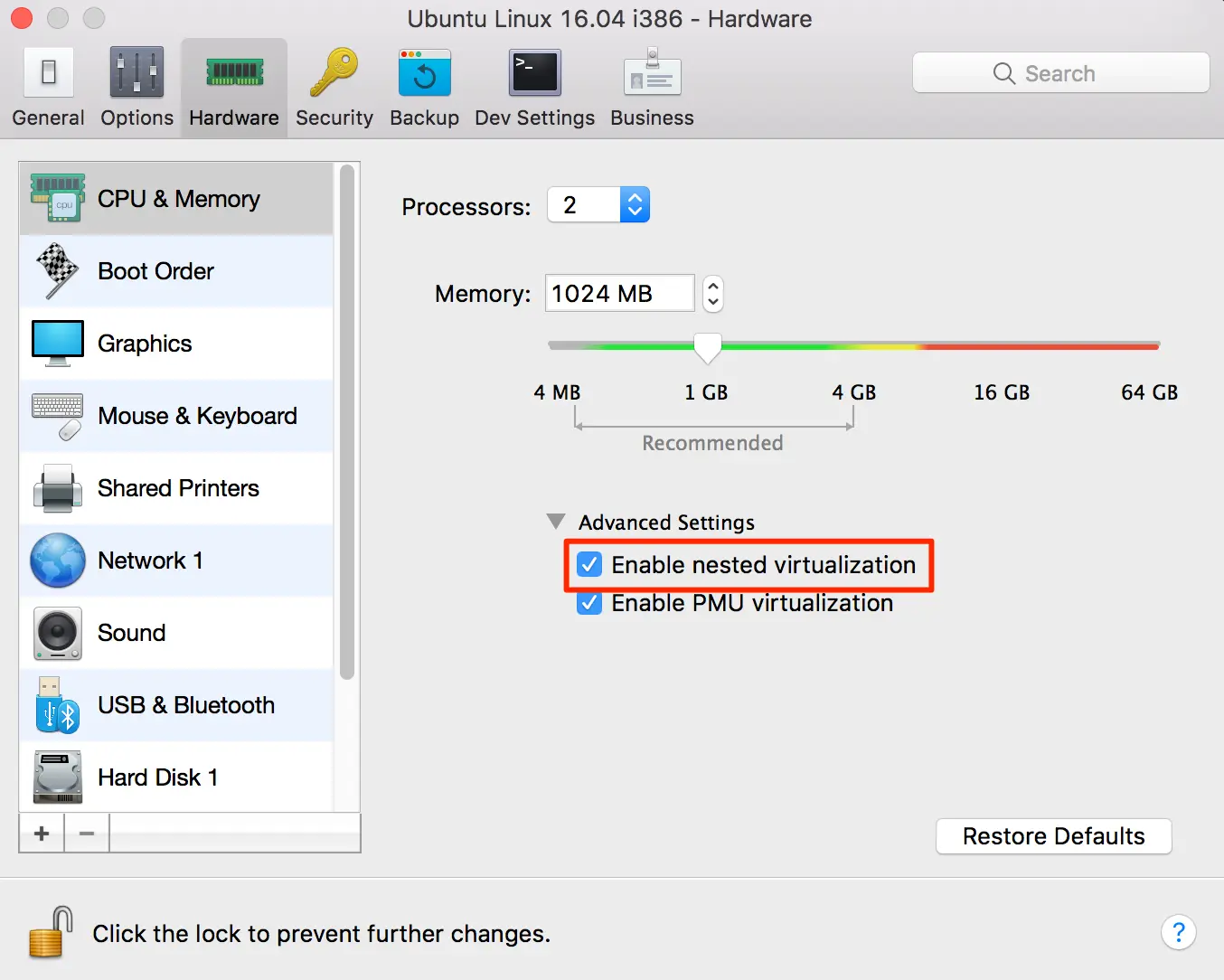This screenshot has height=980, width=1224.
Task: Click the Memory stepper arrows
Action: [713, 293]
